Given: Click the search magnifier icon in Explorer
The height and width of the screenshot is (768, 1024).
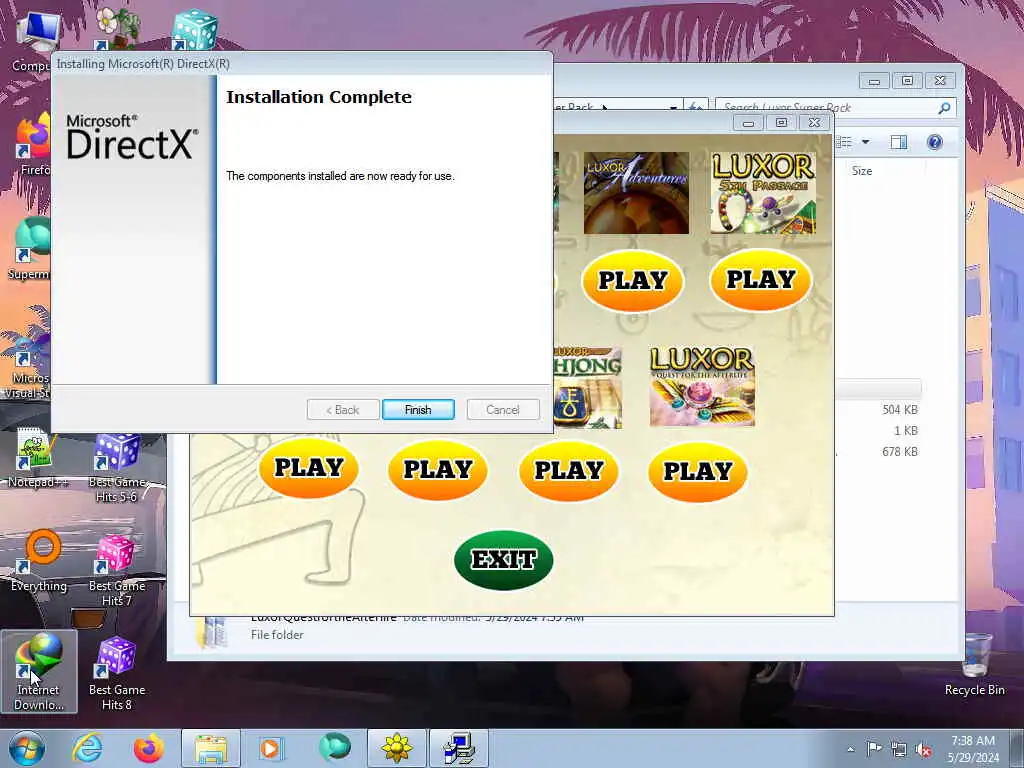Looking at the screenshot, I should tap(944, 108).
